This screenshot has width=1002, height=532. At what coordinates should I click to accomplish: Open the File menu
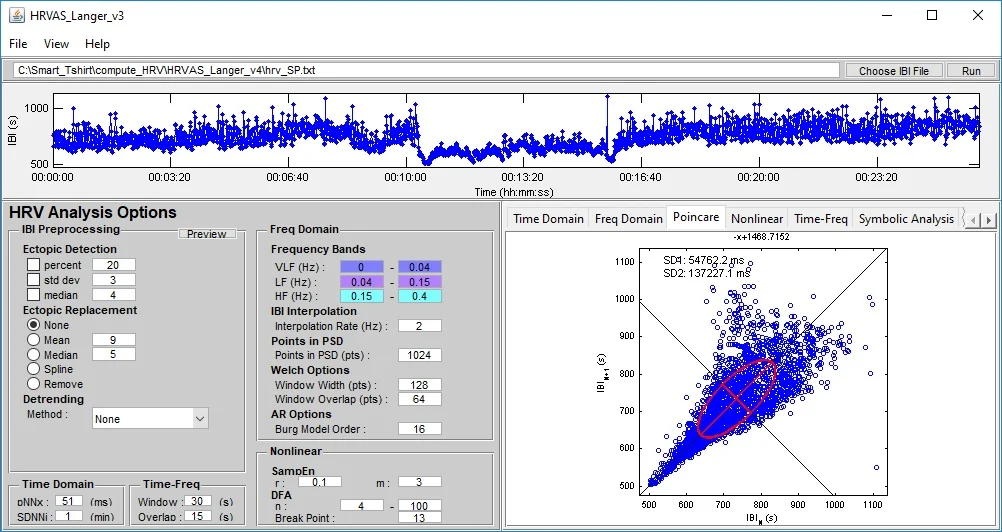click(x=18, y=44)
